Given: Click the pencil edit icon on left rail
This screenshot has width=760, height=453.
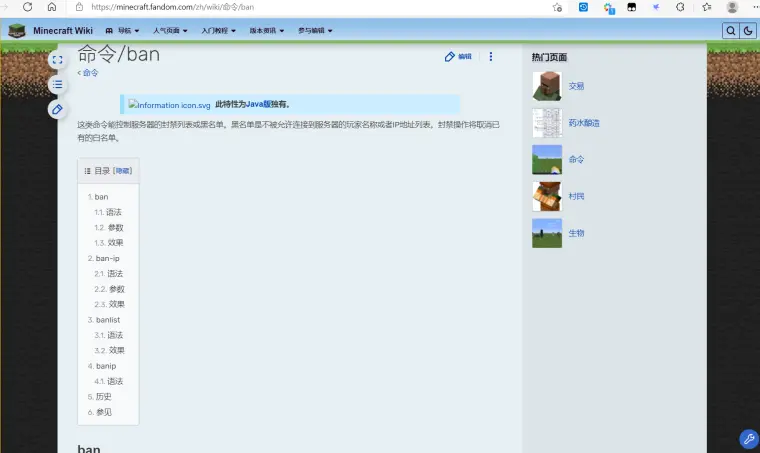Looking at the screenshot, I should (57, 109).
